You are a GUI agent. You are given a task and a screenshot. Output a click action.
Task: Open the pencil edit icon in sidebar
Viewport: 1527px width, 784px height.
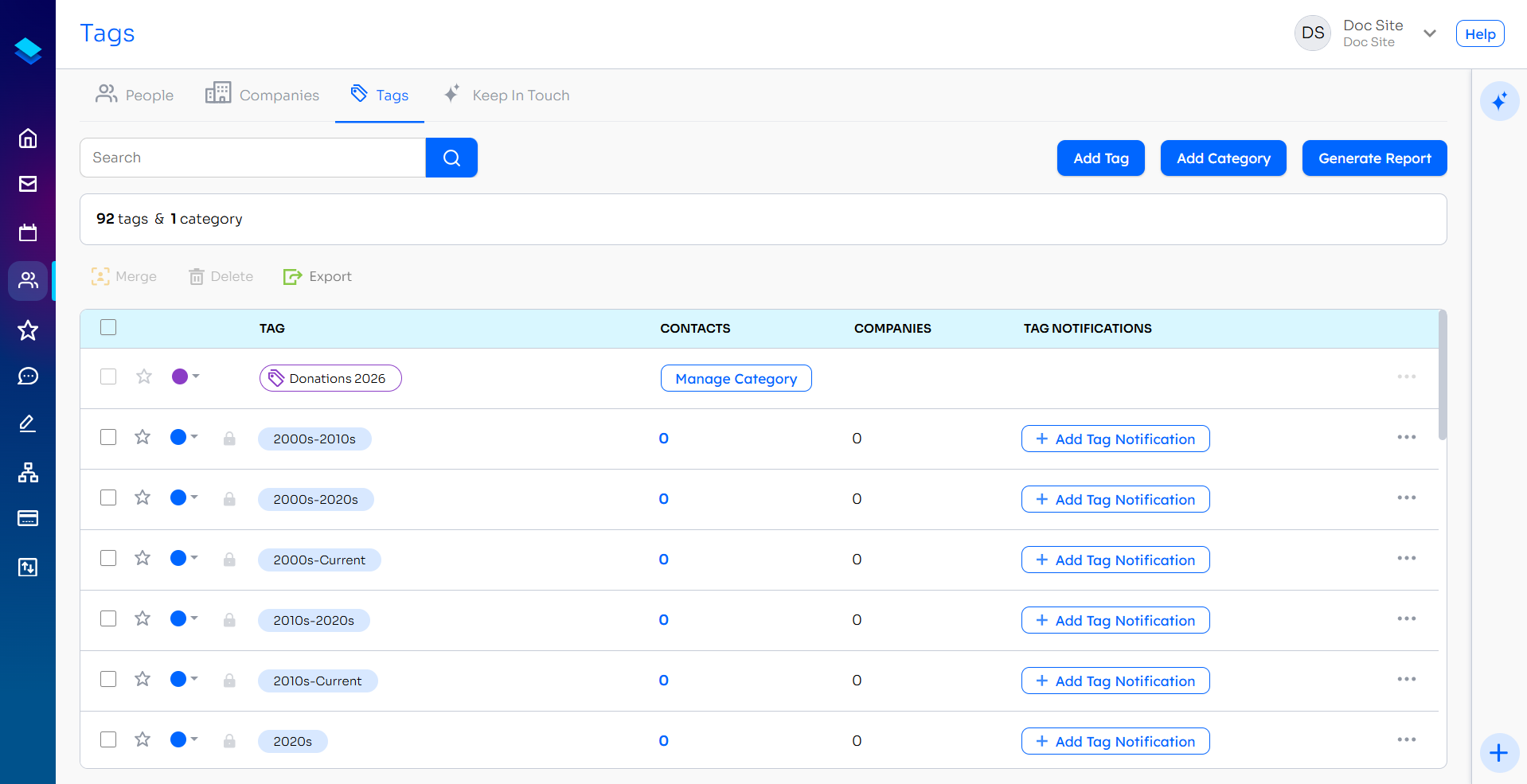pyautogui.click(x=28, y=423)
